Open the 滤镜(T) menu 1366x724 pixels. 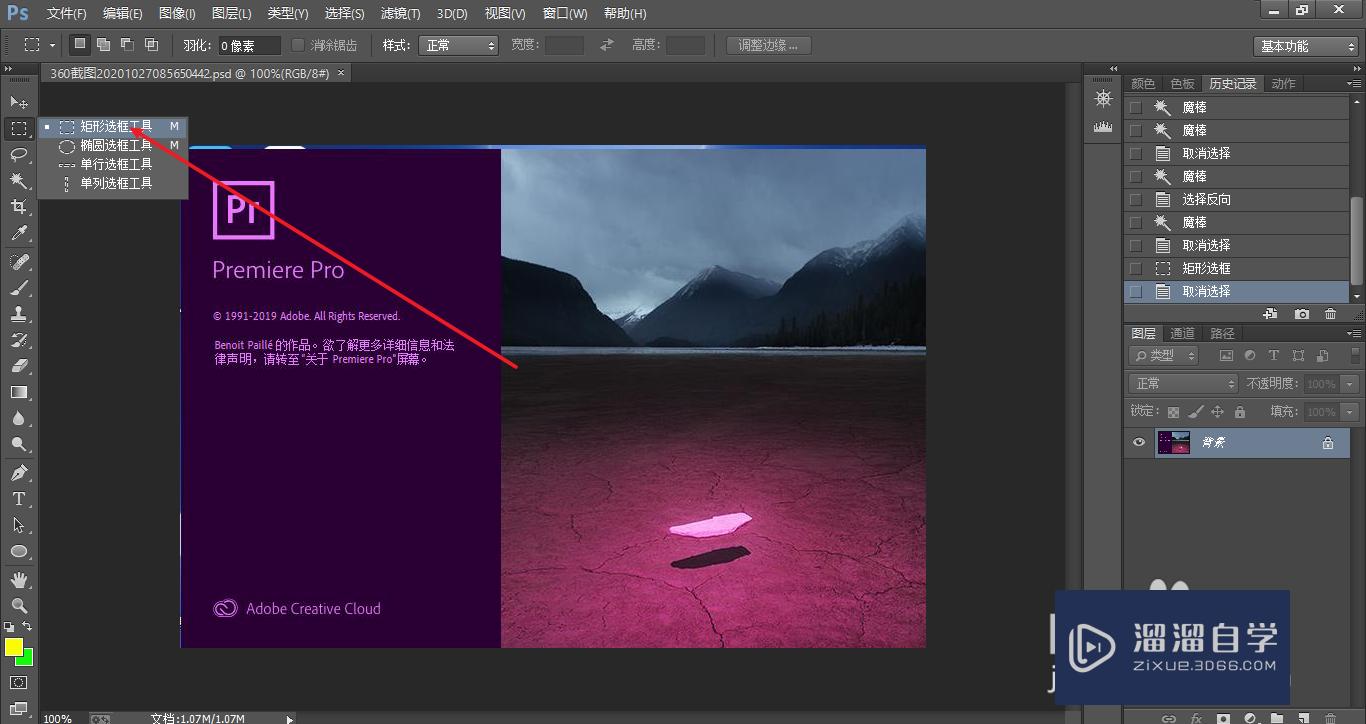[400, 14]
